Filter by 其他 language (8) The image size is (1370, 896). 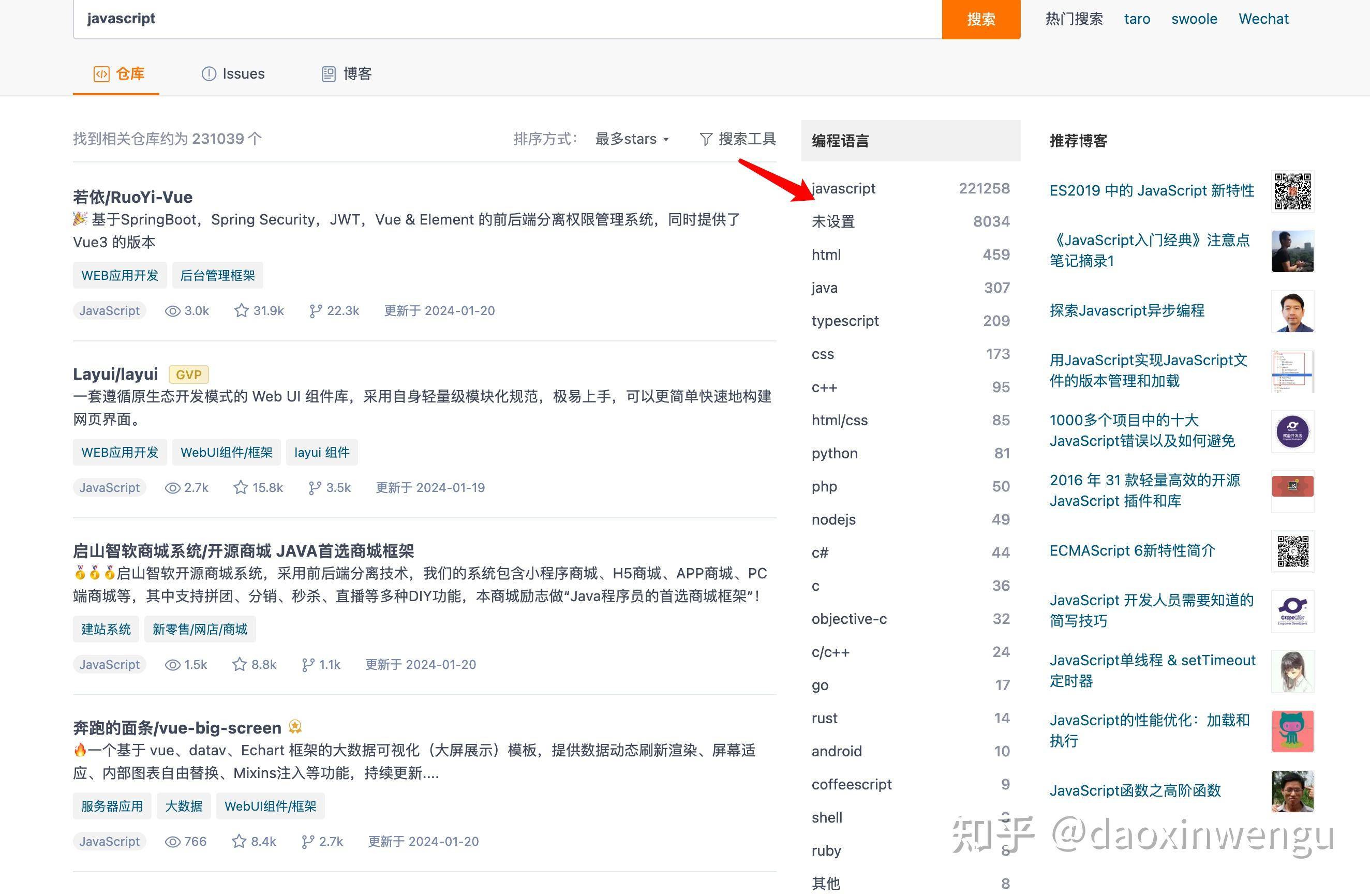(x=911, y=884)
